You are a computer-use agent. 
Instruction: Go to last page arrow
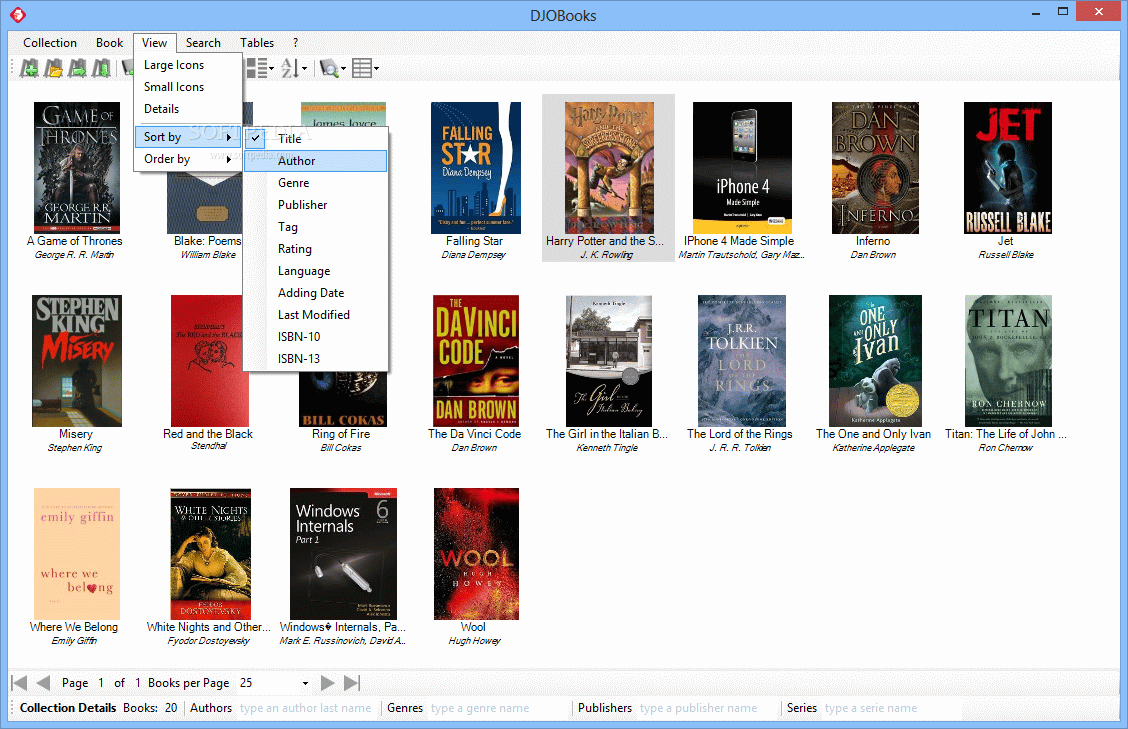point(352,683)
